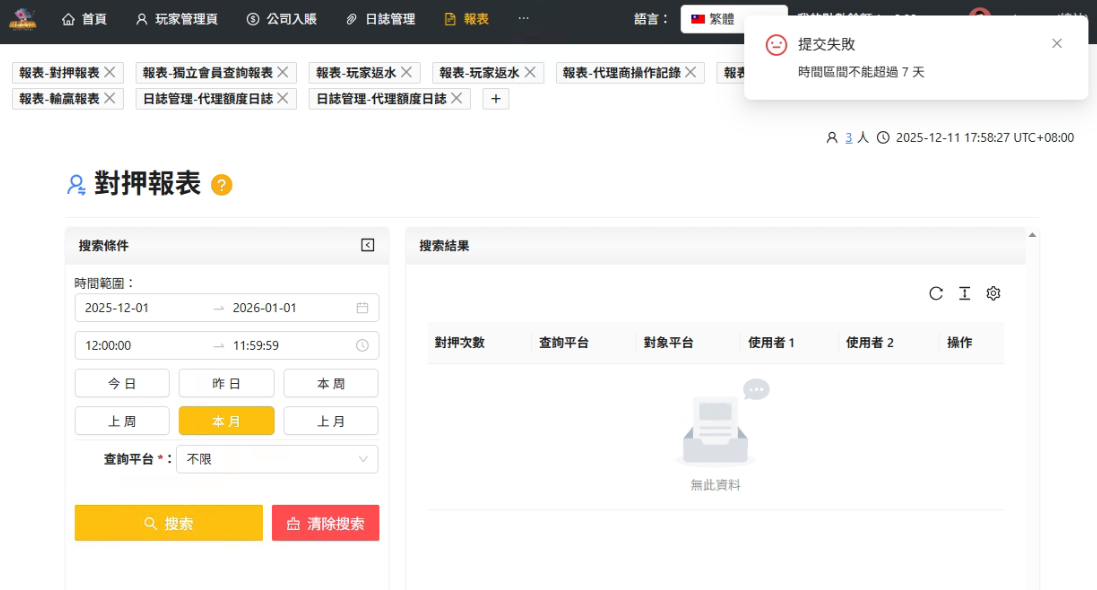
Task: Expand the 查詢平台 dropdown
Action: (x=277, y=459)
